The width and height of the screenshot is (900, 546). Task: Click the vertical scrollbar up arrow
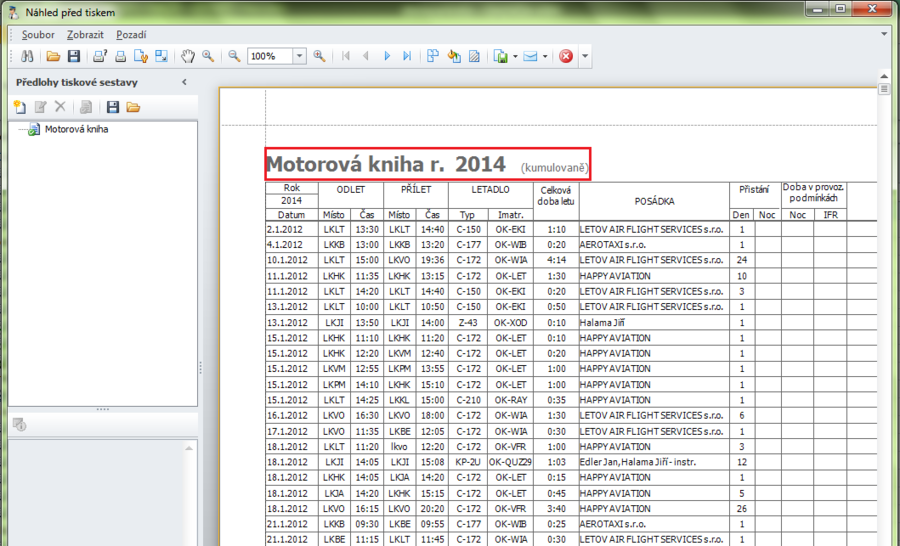[x=884, y=75]
